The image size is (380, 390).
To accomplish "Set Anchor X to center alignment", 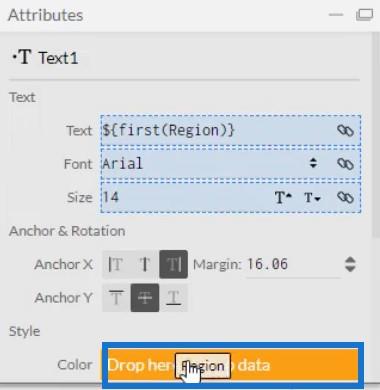I will coord(145,264).
